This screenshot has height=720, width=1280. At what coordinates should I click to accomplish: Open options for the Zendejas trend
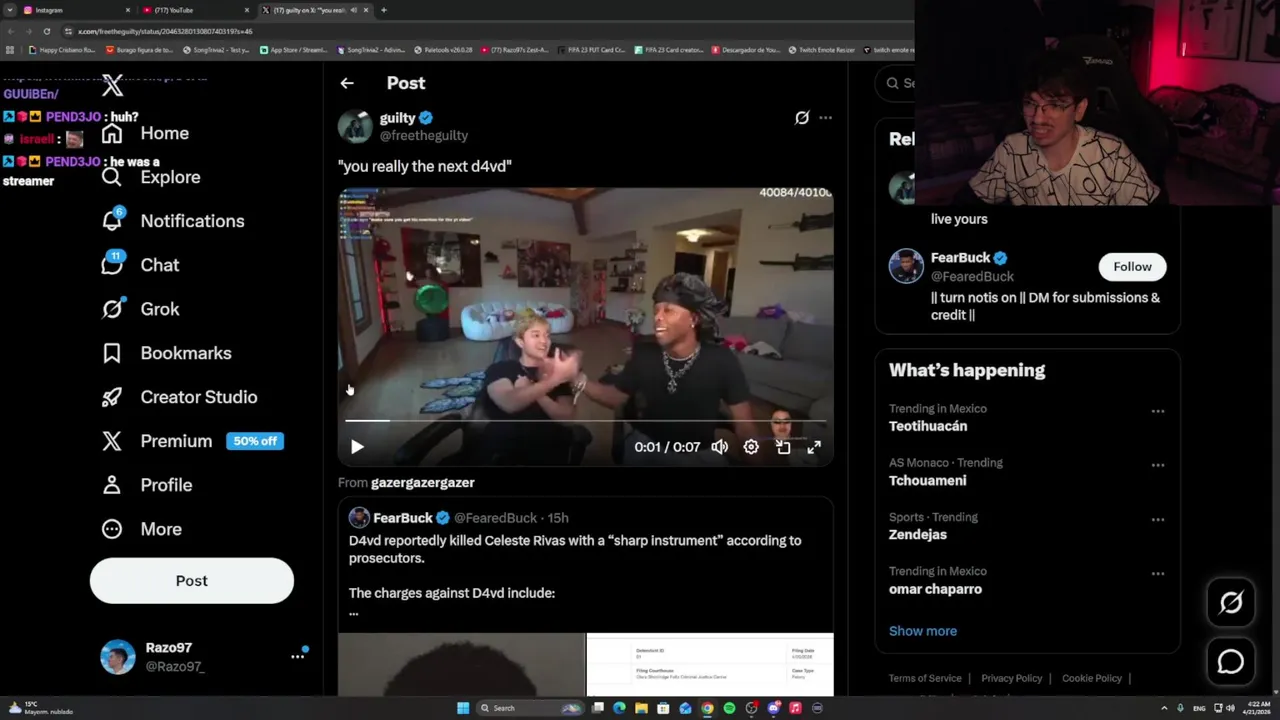[x=1158, y=519]
